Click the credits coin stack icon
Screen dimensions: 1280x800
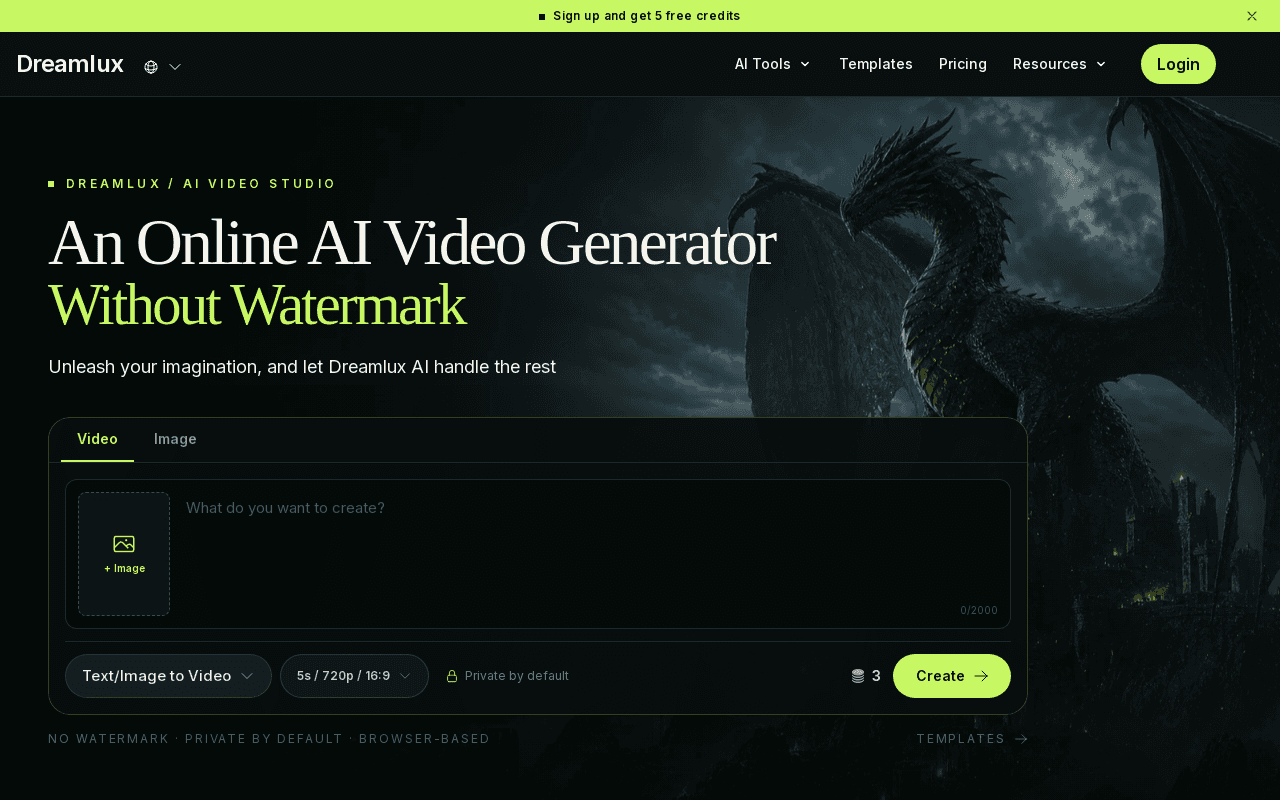(858, 676)
